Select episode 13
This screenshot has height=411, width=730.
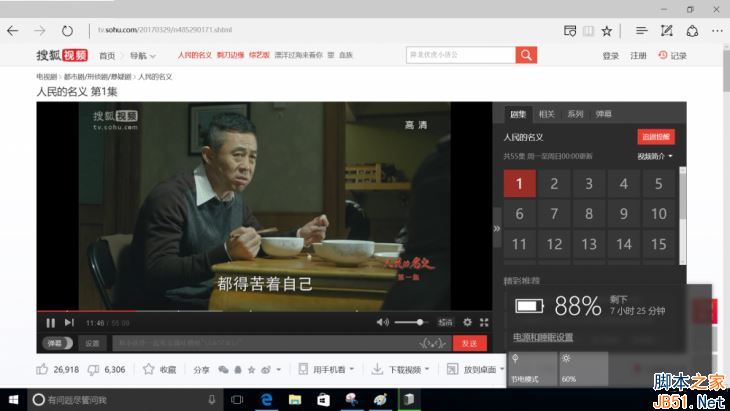(x=589, y=244)
